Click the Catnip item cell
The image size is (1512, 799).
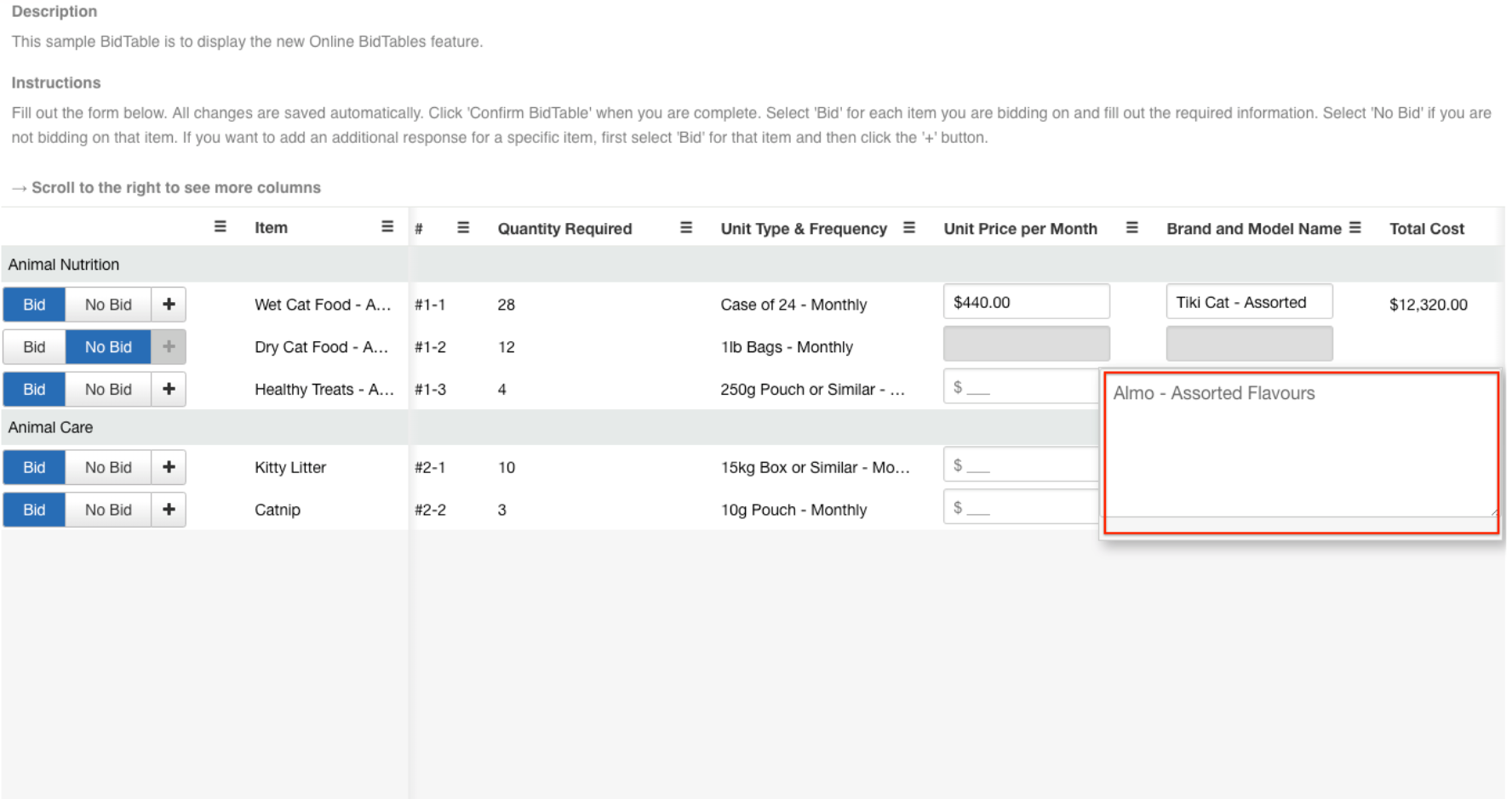[278, 510]
